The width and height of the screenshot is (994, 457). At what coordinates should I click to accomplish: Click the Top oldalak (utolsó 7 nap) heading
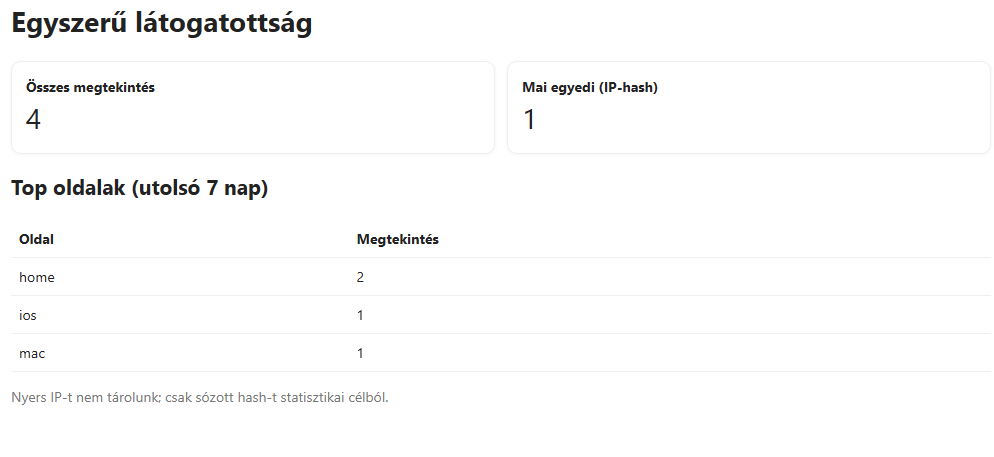pos(139,188)
